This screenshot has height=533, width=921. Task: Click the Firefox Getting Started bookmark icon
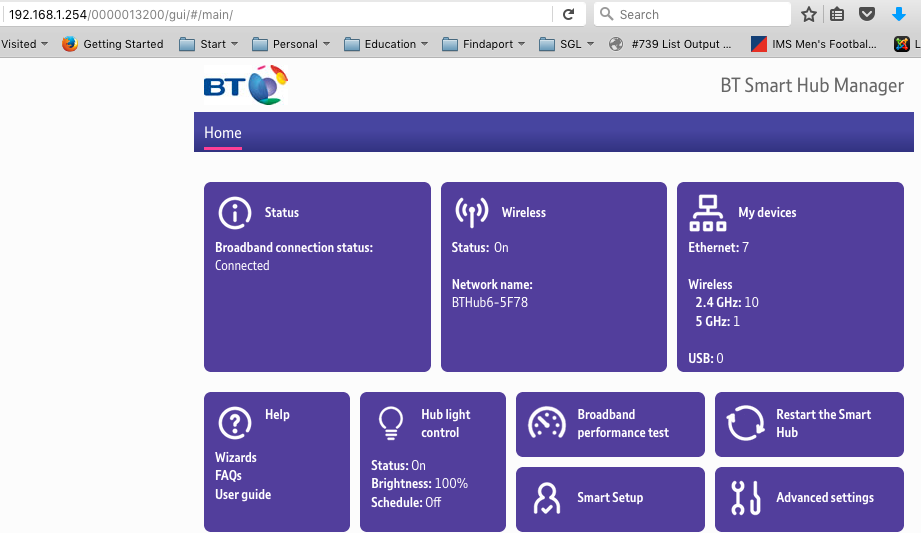[70, 43]
